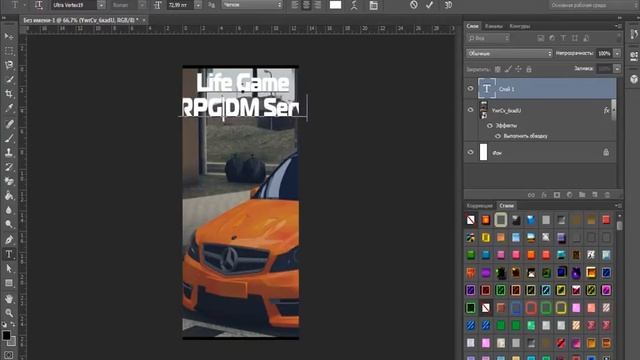Open Layers panel flyout menu

click(x=618, y=26)
